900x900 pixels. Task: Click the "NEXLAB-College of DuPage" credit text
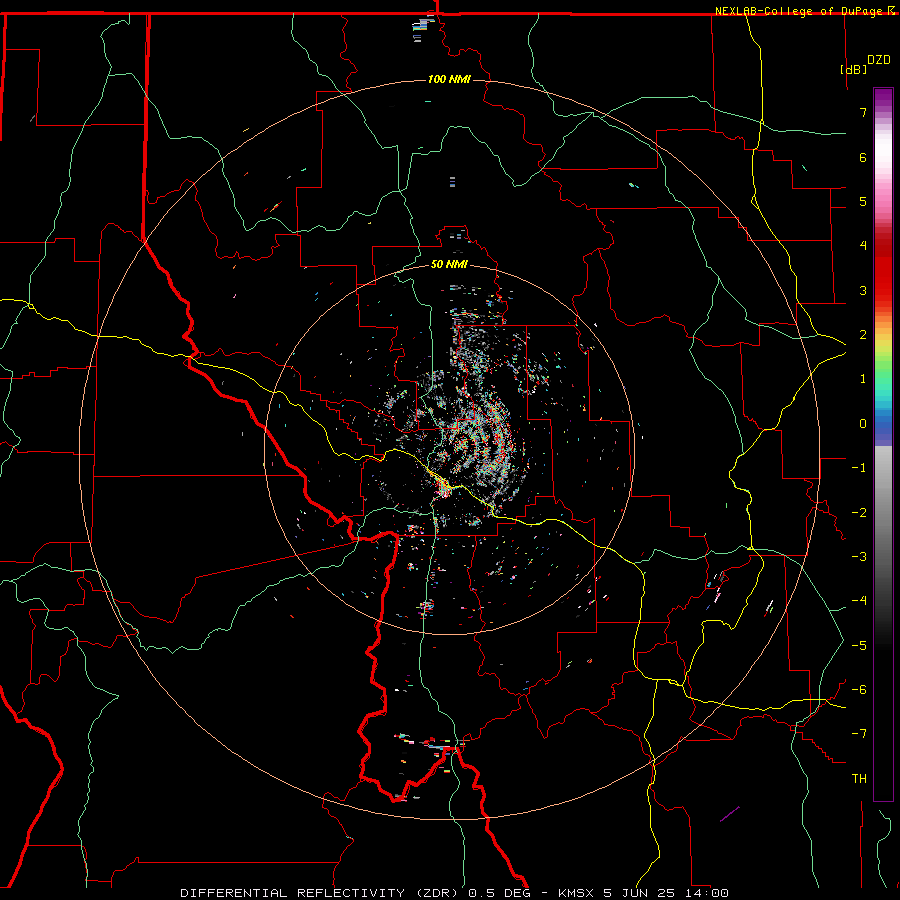799,11
